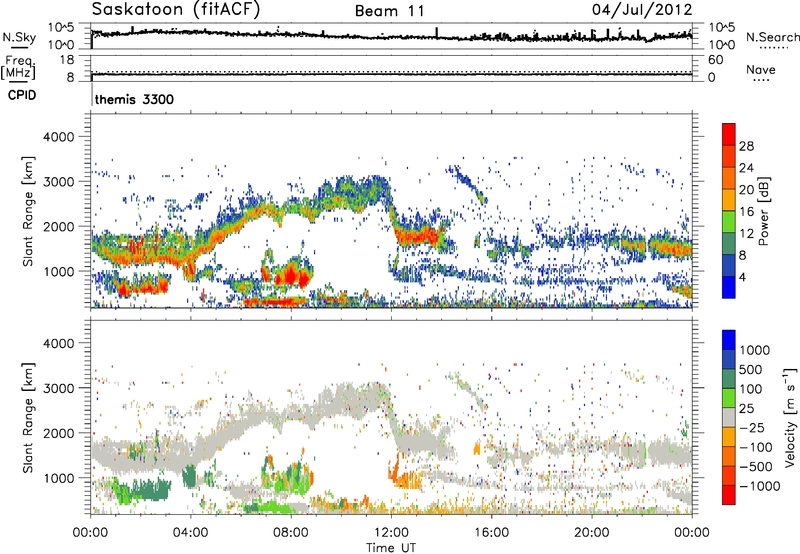Click the "16:00" time tick label
The height and width of the screenshot is (554, 800).
tap(491, 533)
